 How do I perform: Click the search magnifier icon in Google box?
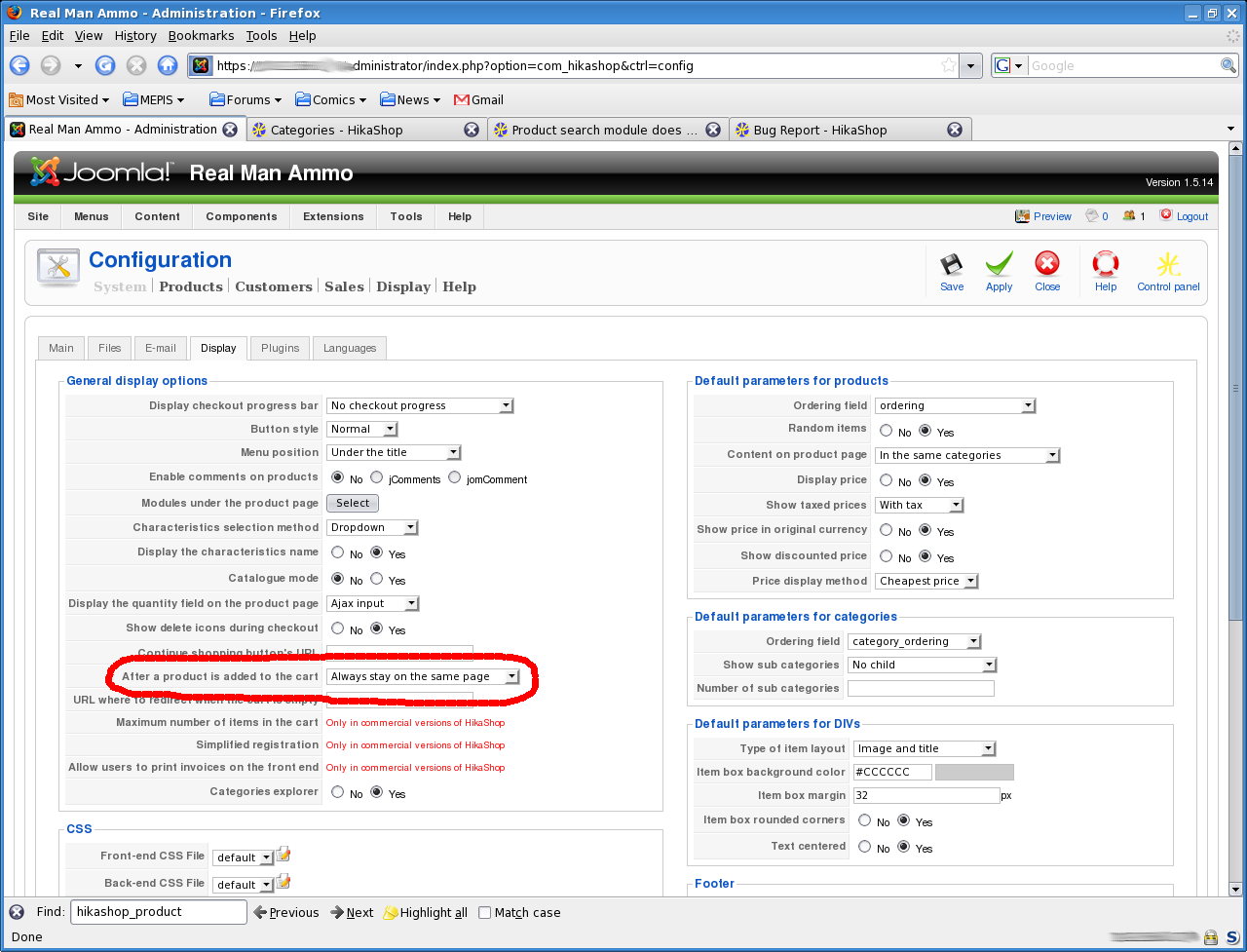(1228, 65)
